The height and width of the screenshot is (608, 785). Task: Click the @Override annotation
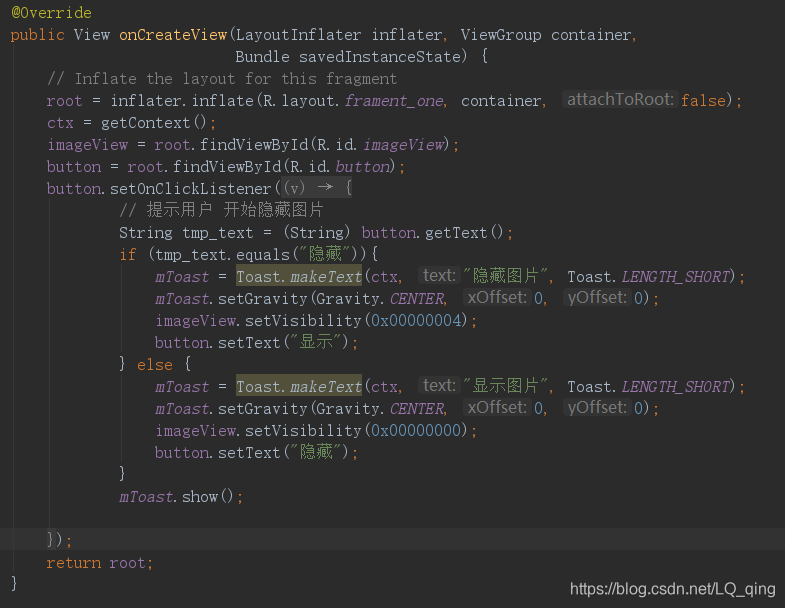[51, 13]
